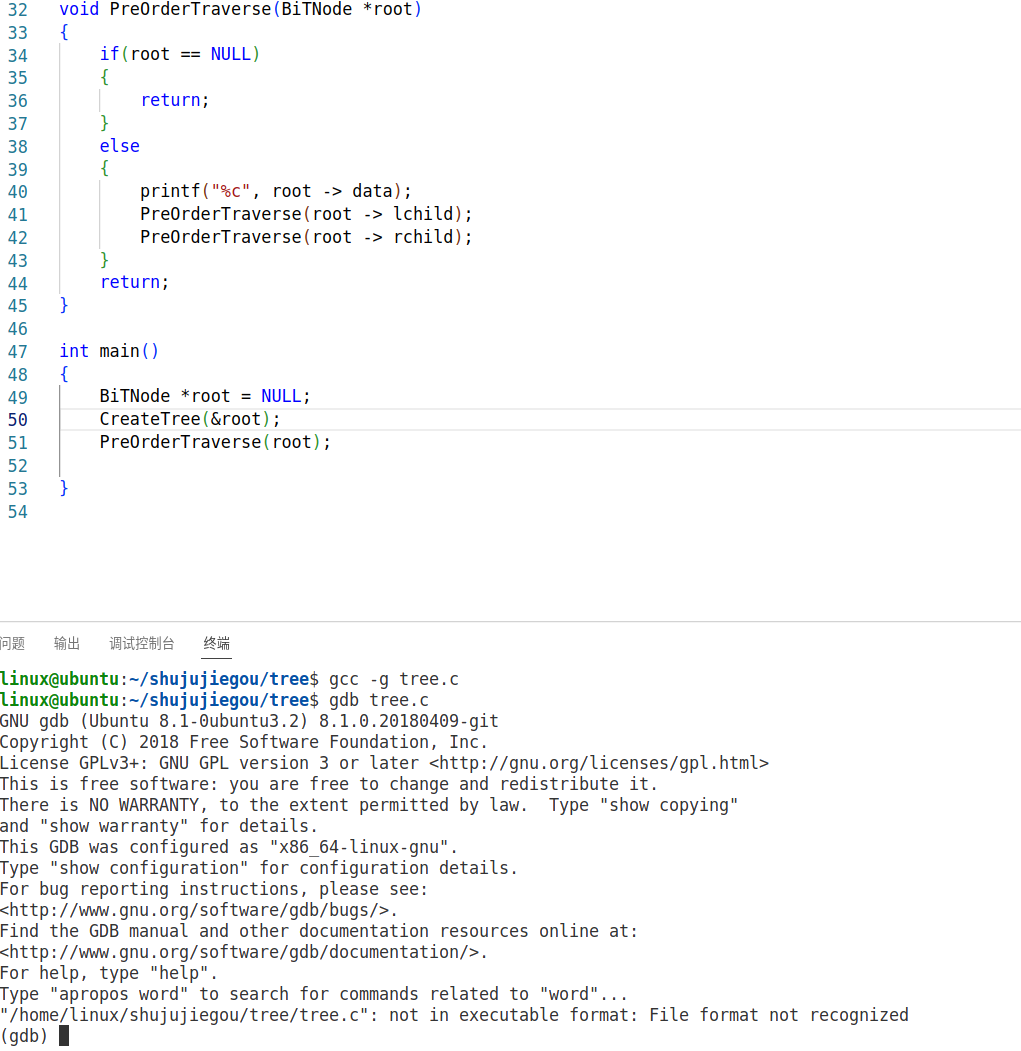The image size is (1021, 1051).
Task: Click PreOrderTraverse(root -> lchild) call
Action: (306, 214)
